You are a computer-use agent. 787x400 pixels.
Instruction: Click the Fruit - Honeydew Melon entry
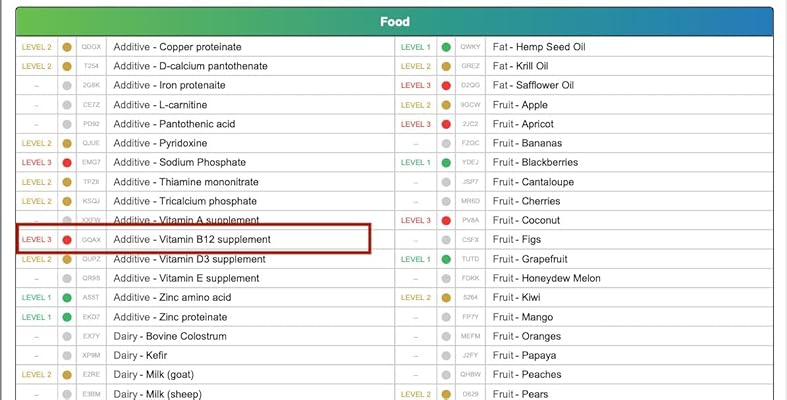[x=546, y=279]
